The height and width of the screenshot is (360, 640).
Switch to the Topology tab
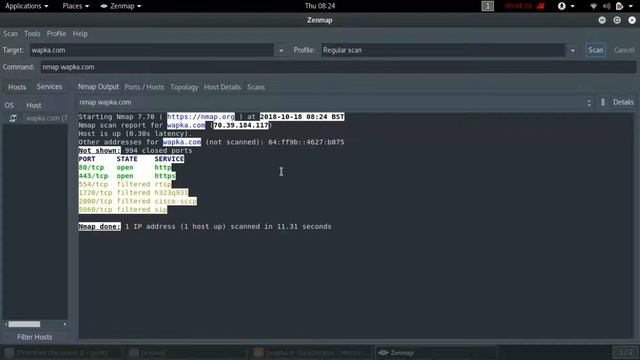coord(184,87)
